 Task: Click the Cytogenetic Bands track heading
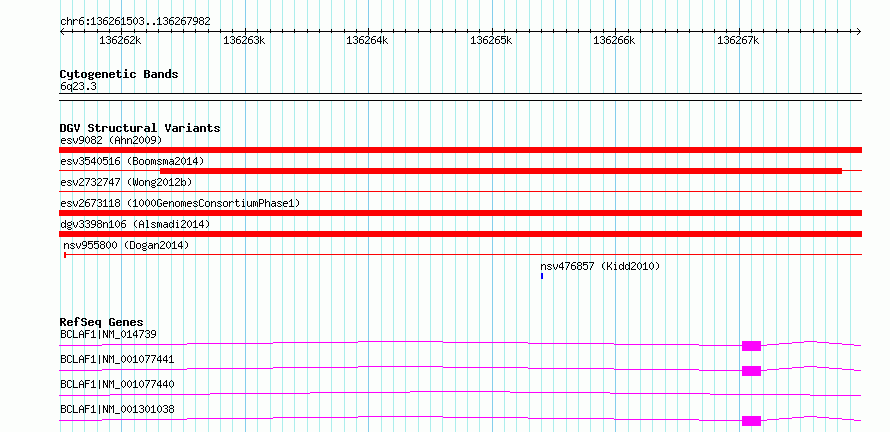click(x=119, y=74)
